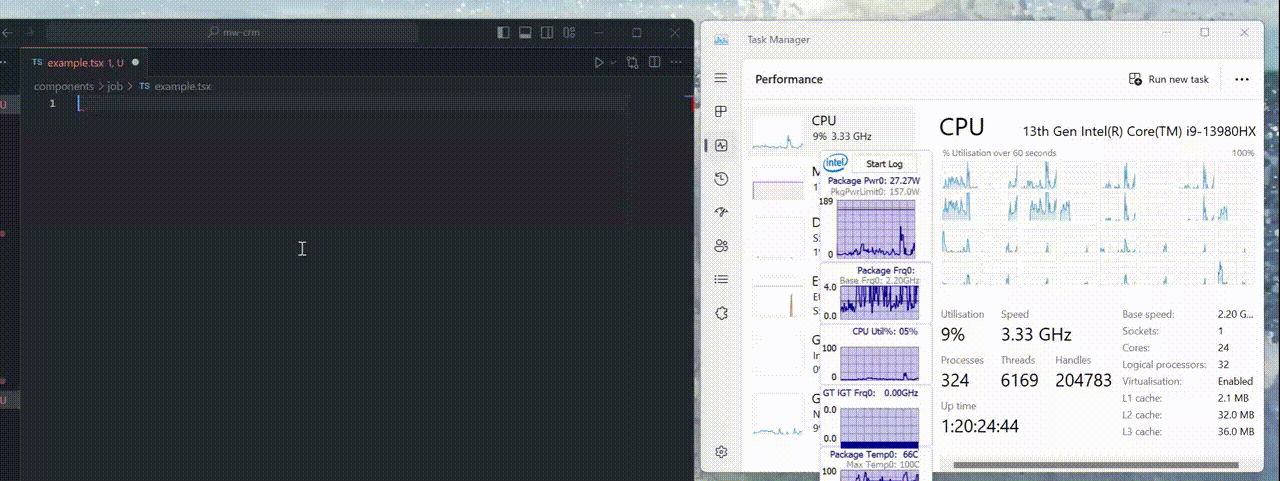Open the Run dropdown arrow in editor
The height and width of the screenshot is (481, 1280).
pyautogui.click(x=613, y=62)
